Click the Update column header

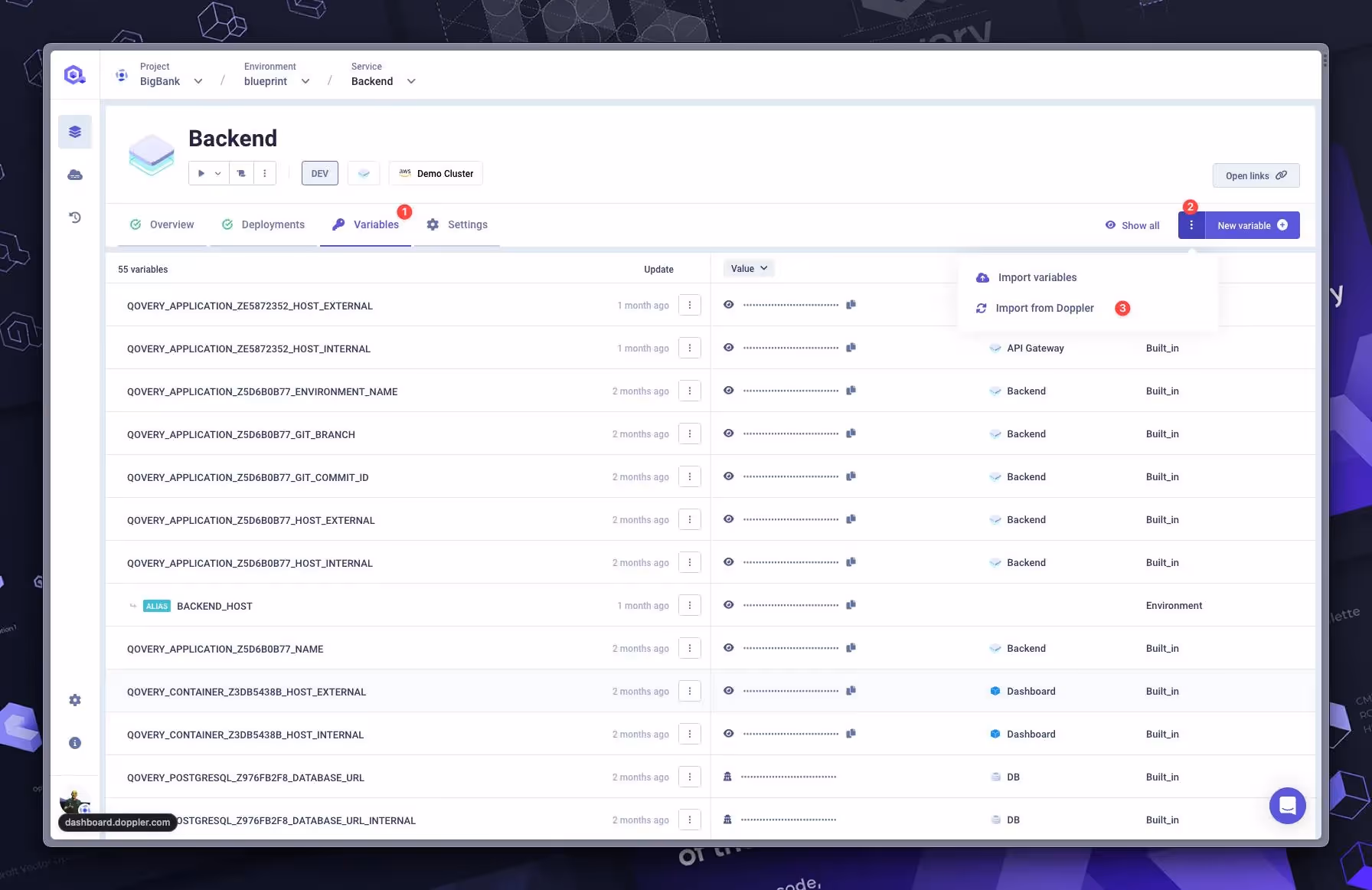pyautogui.click(x=658, y=270)
